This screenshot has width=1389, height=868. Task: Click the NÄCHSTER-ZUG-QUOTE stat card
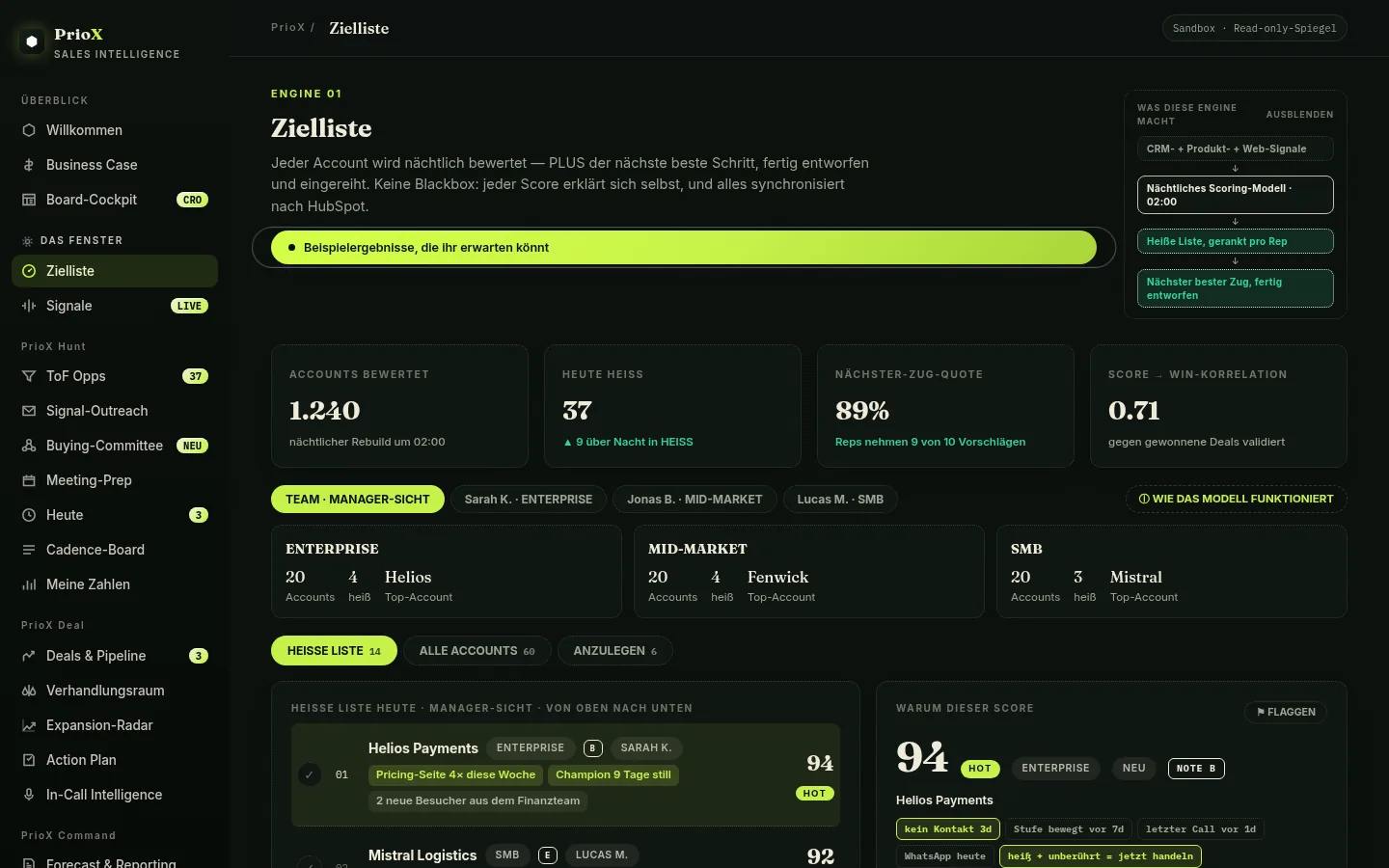point(945,406)
